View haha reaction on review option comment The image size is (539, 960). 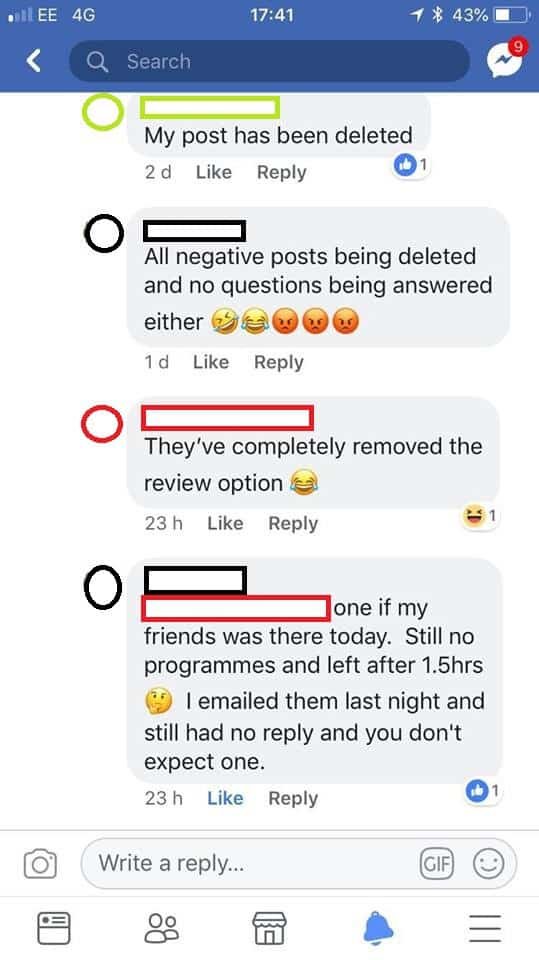(x=479, y=517)
